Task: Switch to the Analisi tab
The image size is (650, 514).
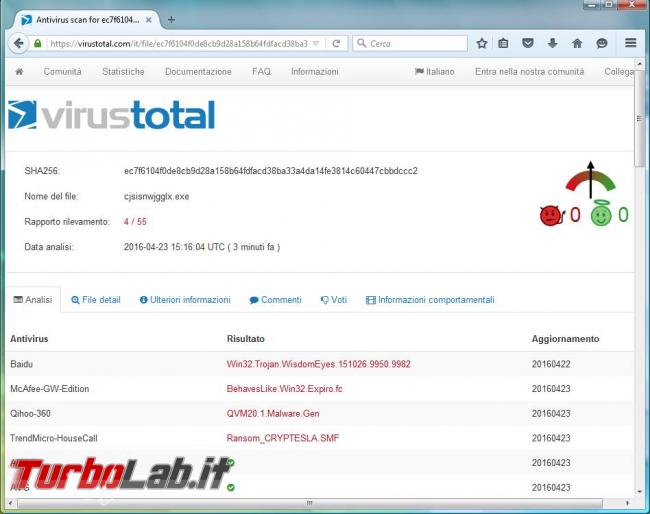Action: tap(33, 300)
